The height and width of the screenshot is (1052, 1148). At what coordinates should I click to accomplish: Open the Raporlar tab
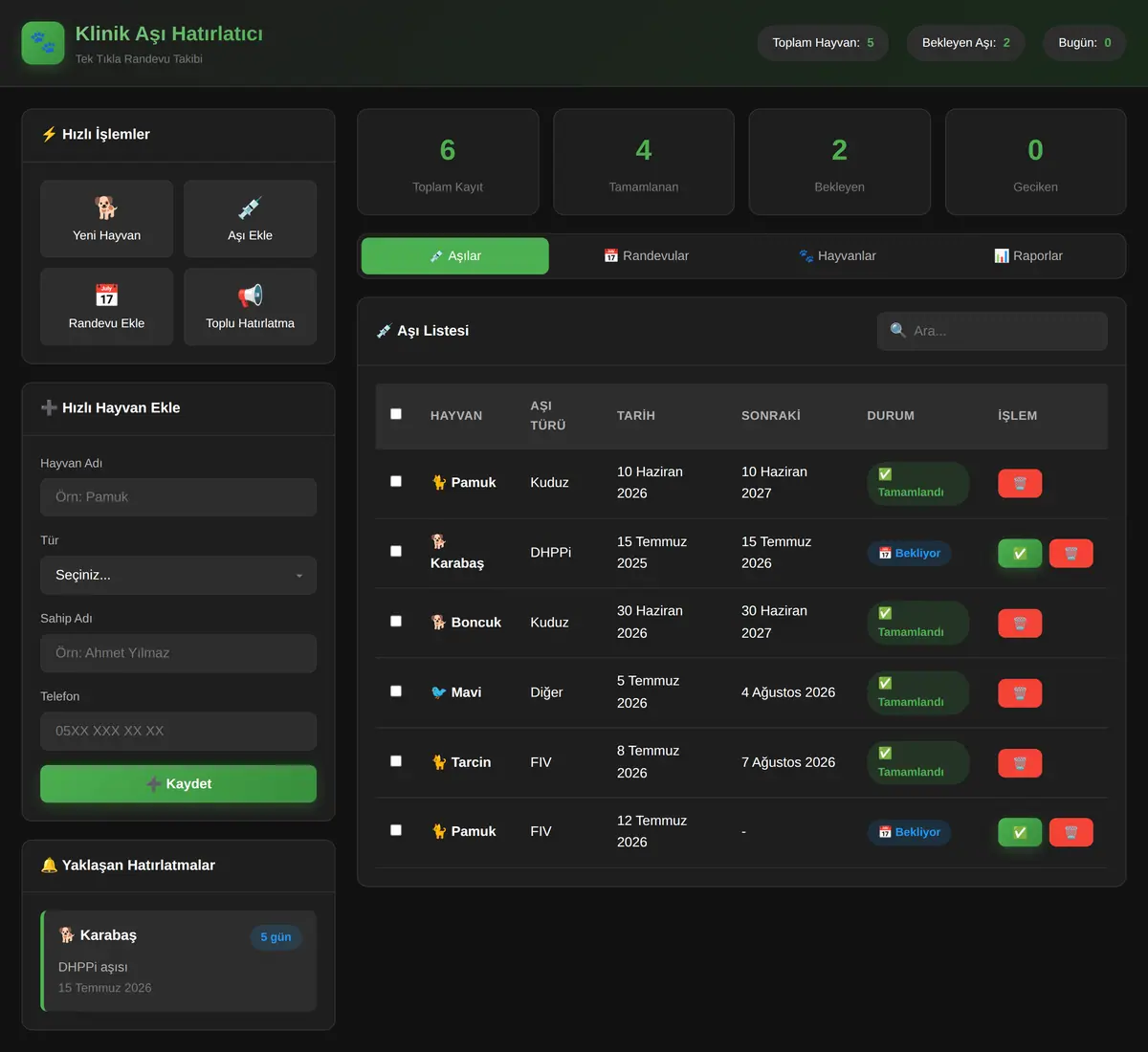pyautogui.click(x=1028, y=255)
